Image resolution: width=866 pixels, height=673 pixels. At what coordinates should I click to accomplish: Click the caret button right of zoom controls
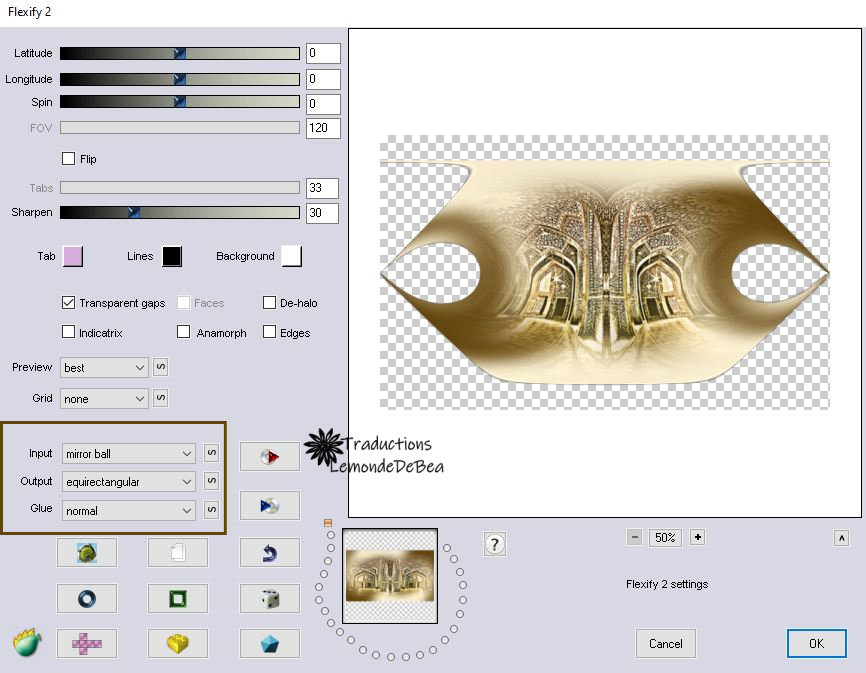coord(841,538)
